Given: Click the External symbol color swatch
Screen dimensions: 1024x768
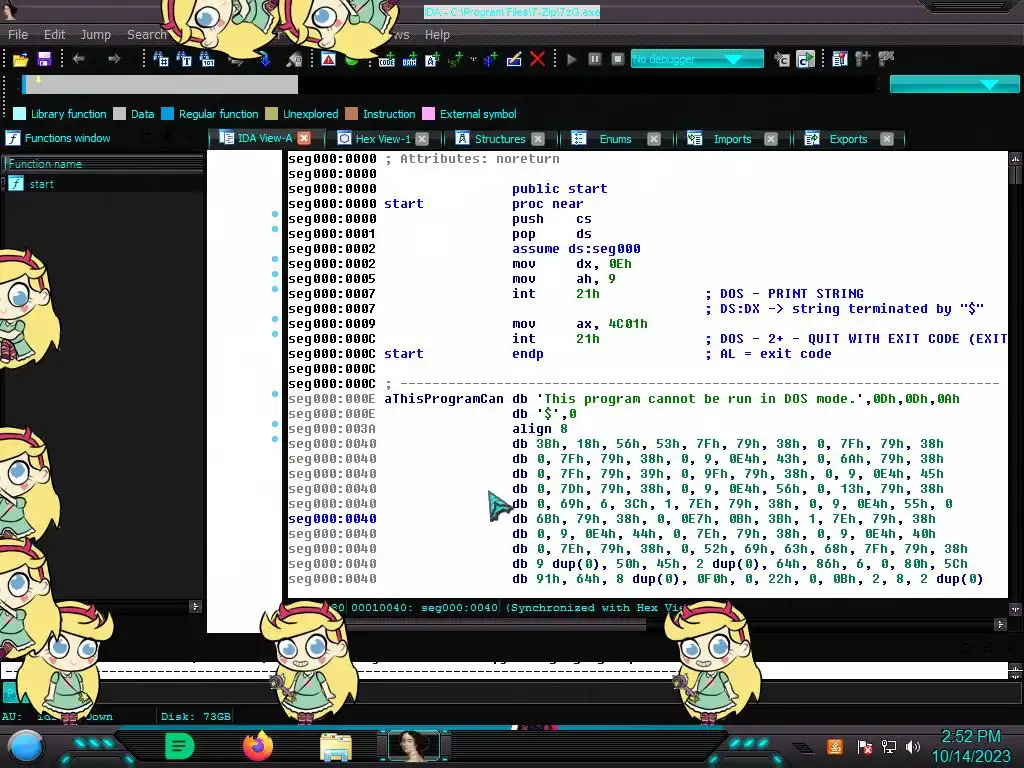Looking at the screenshot, I should pyautogui.click(x=428, y=114).
